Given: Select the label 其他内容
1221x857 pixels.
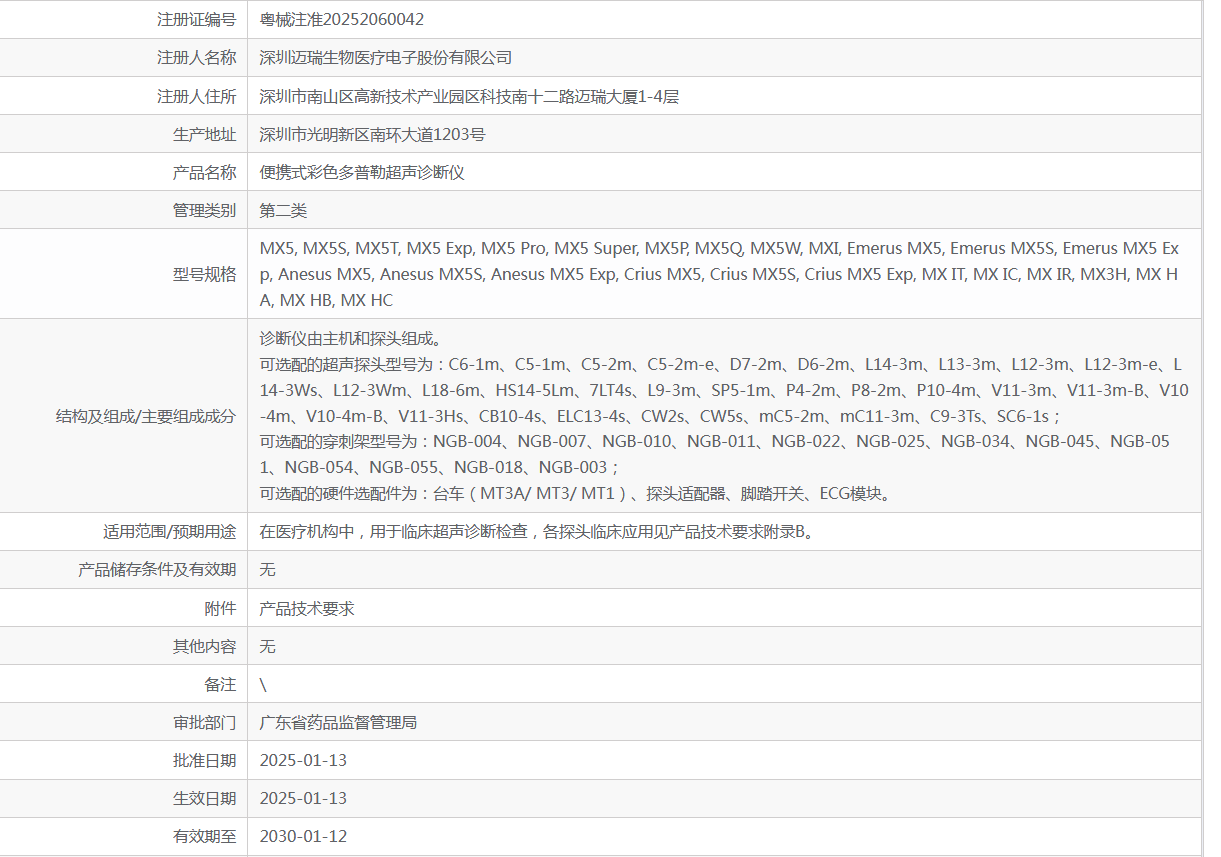Looking at the screenshot, I should pos(205,646).
